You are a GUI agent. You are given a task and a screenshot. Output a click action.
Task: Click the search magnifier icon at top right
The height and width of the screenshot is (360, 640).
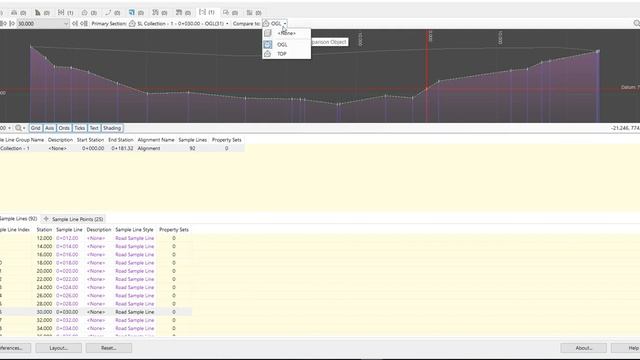(636, 24)
